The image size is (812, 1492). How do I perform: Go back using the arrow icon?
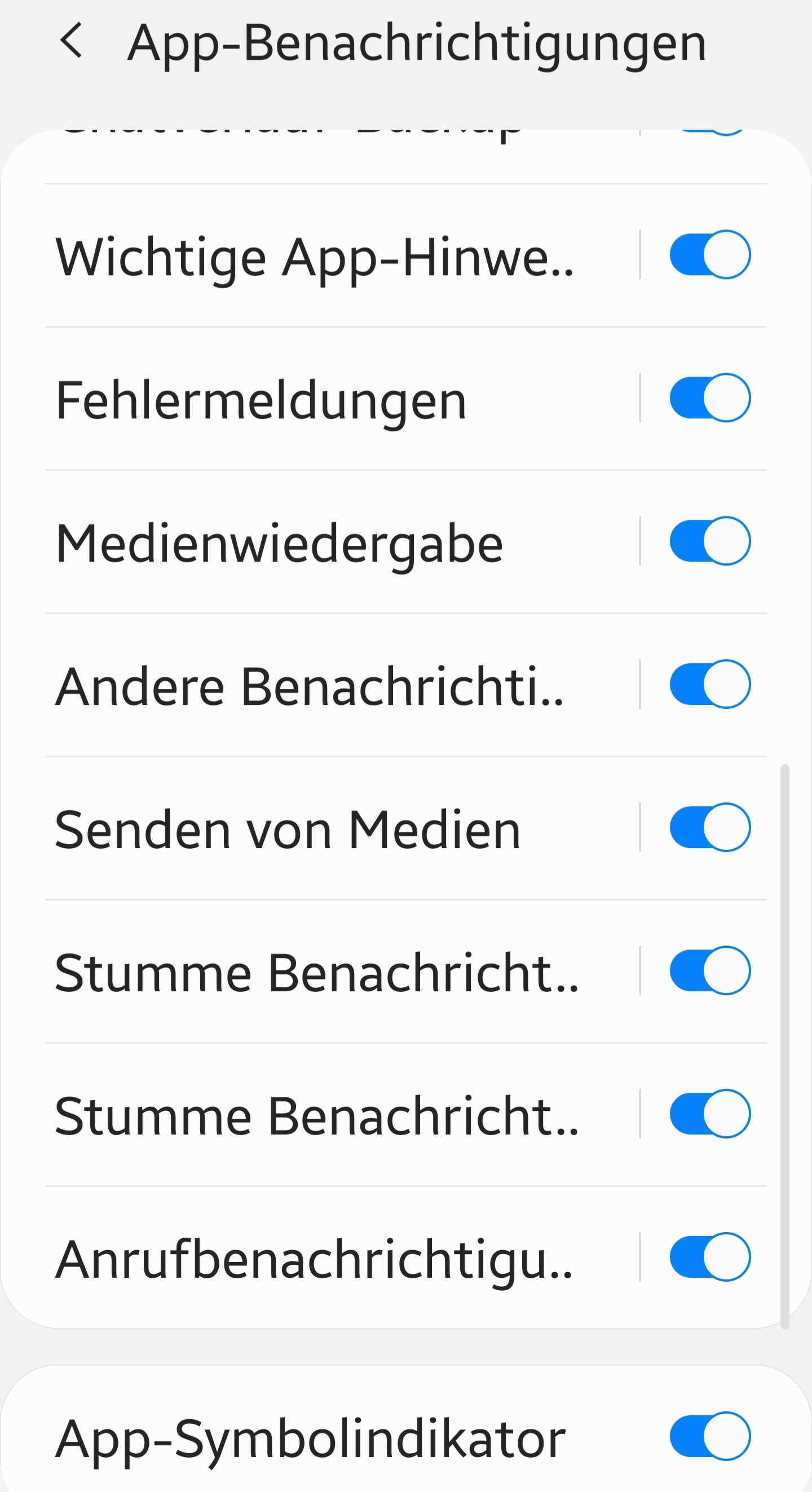coord(70,42)
